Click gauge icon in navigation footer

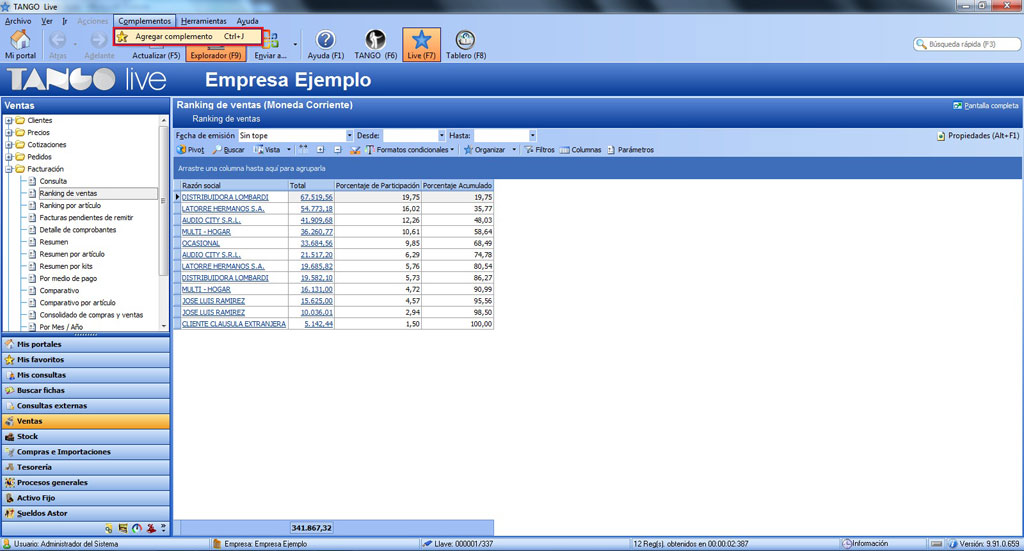pos(136,528)
